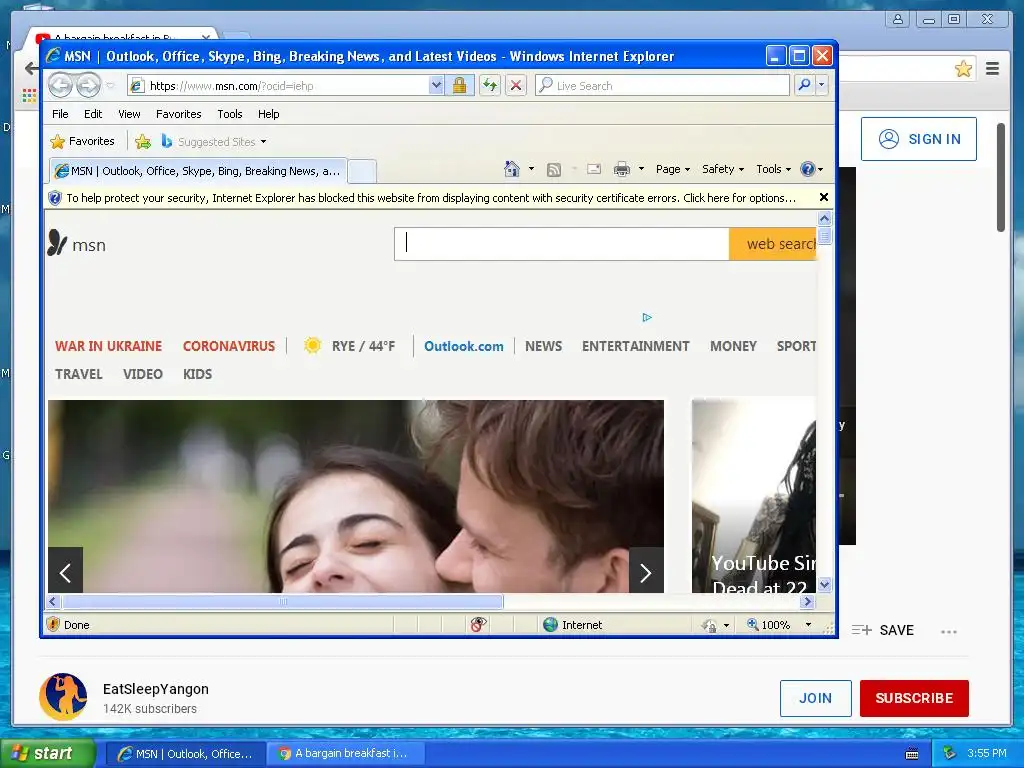Viewport: 1024px width, 768px height.
Task: Close the security information bar
Action: coord(824,197)
